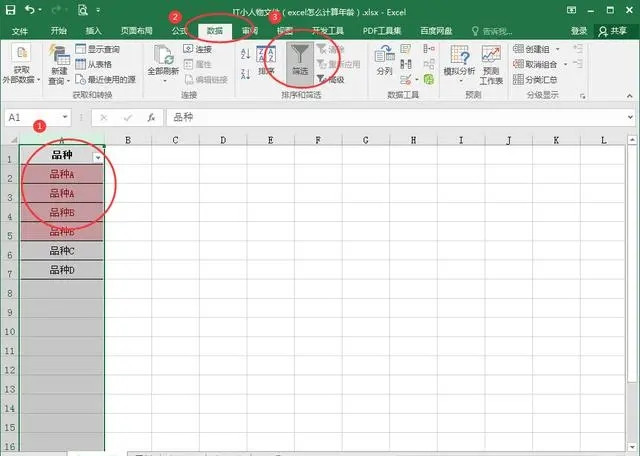The height and width of the screenshot is (456, 640).
Task: Click the Share (共享) button
Action: tap(615, 31)
